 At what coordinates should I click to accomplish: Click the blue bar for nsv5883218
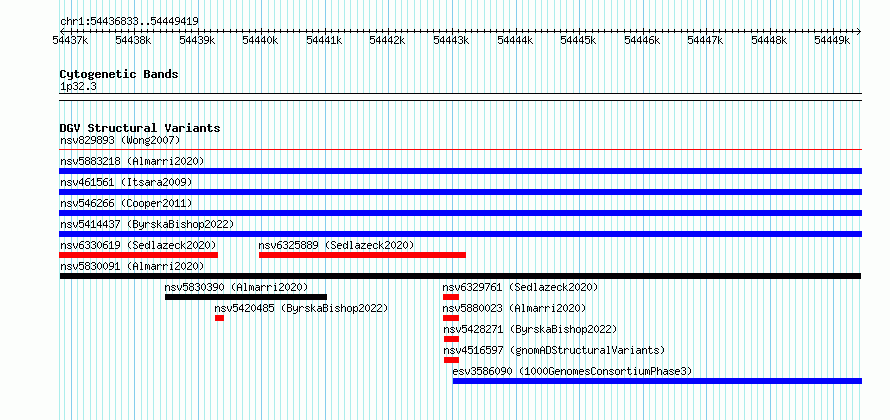[461, 171]
